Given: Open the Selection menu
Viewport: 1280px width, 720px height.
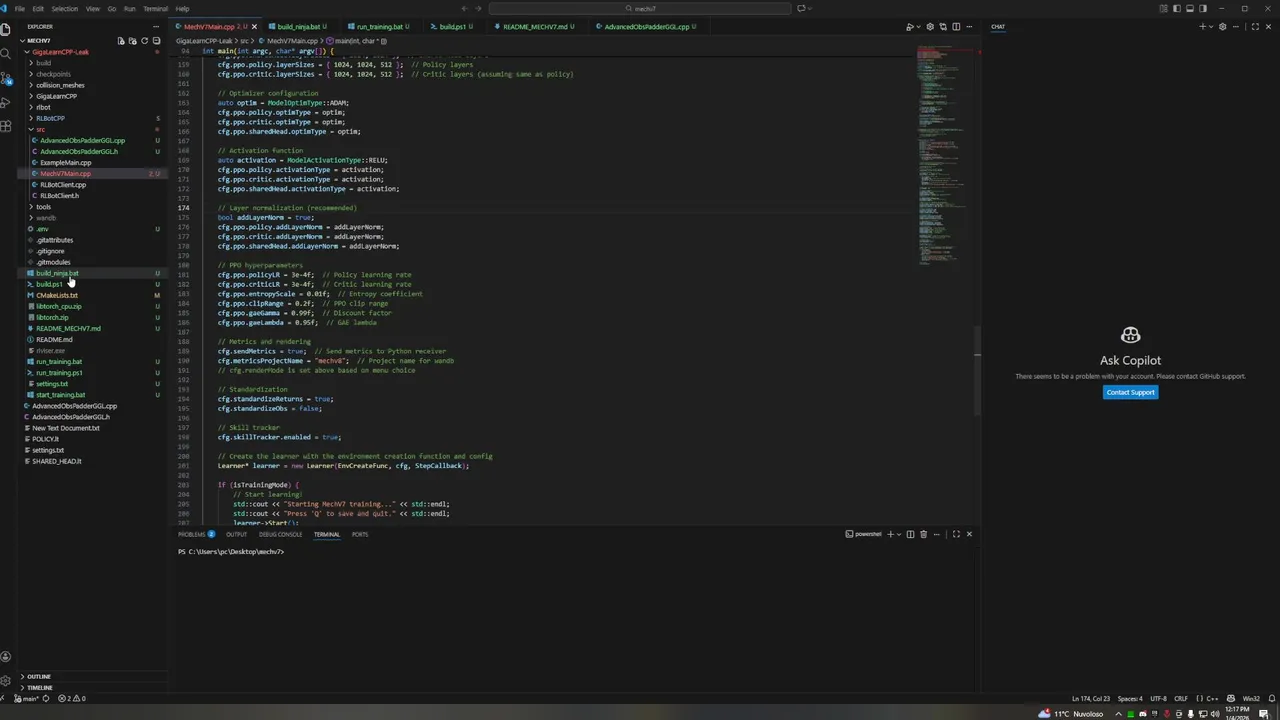Looking at the screenshot, I should coord(64,9).
